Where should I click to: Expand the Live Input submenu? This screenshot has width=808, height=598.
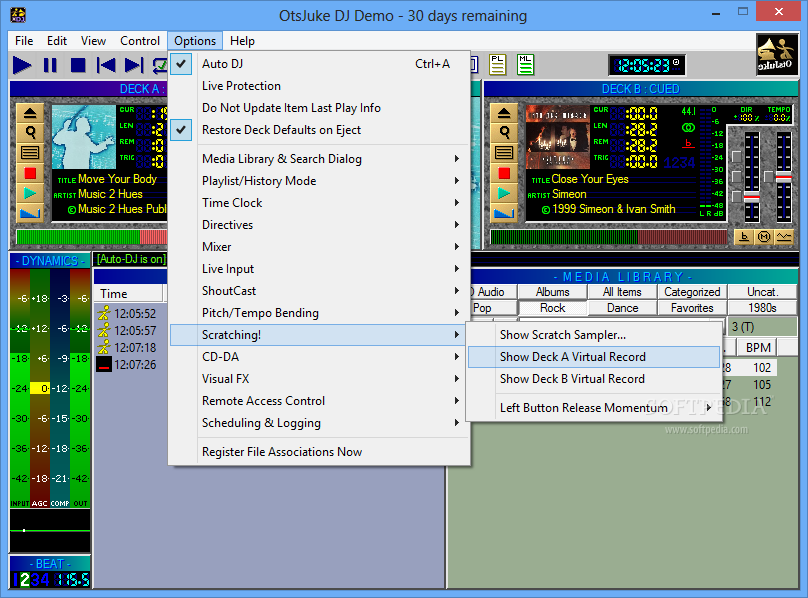[319, 269]
